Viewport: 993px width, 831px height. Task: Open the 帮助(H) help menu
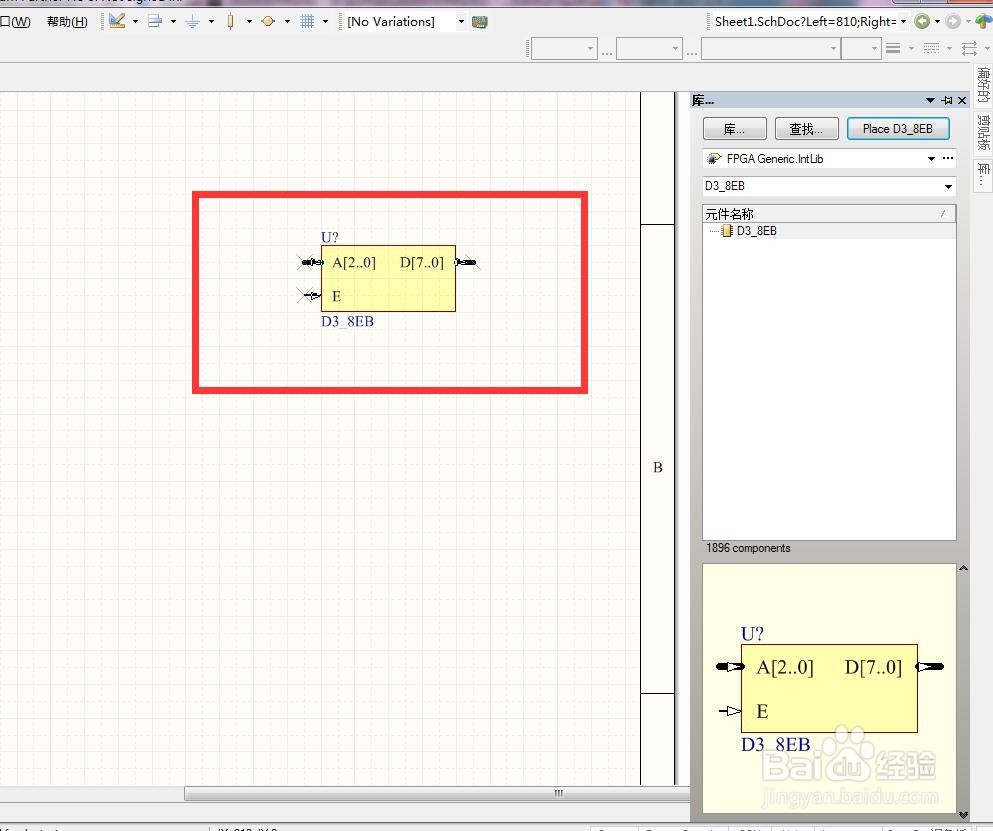click(x=67, y=22)
